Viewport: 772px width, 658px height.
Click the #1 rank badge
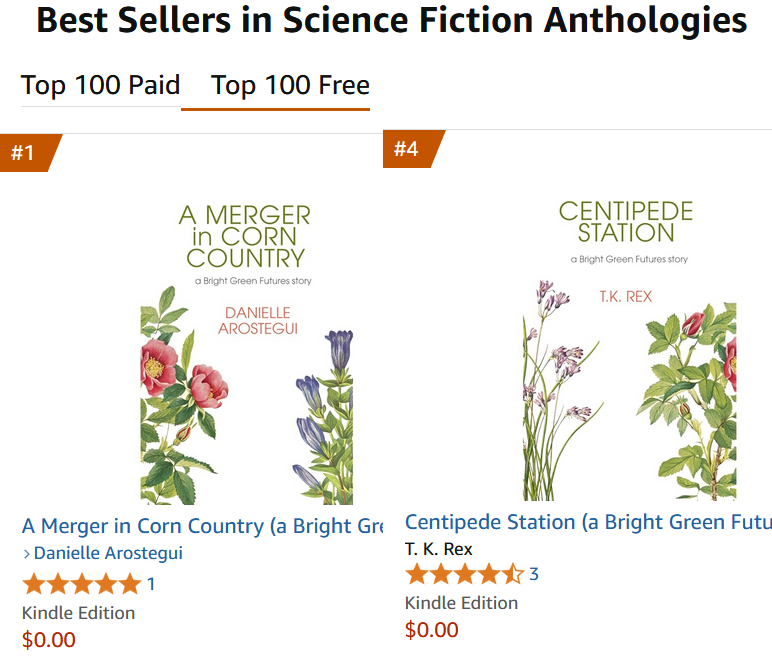coord(24,153)
